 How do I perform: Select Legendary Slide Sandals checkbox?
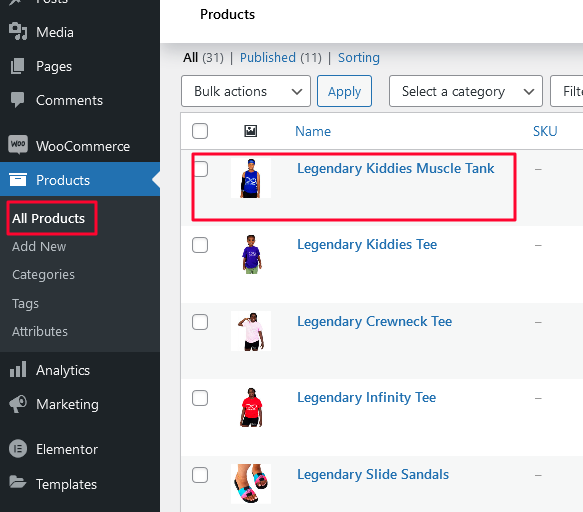tap(200, 475)
